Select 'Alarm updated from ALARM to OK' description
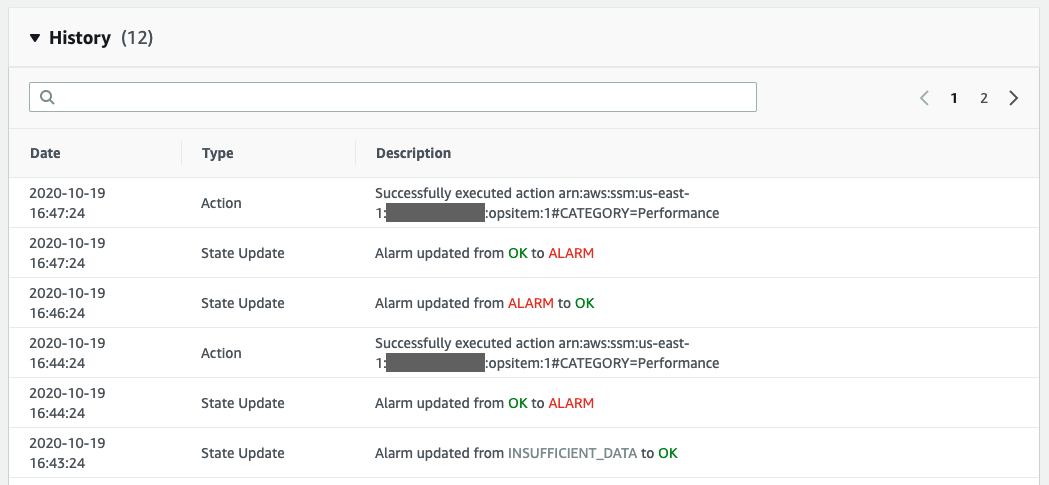Image resolution: width=1049 pixels, height=485 pixels. tap(484, 303)
